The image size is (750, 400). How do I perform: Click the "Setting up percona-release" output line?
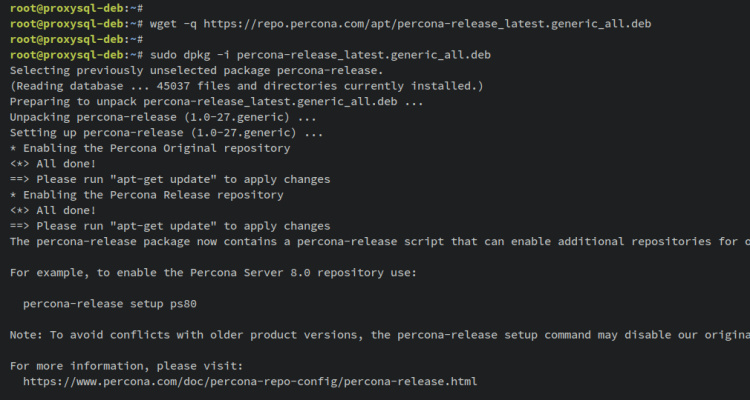tap(166, 132)
